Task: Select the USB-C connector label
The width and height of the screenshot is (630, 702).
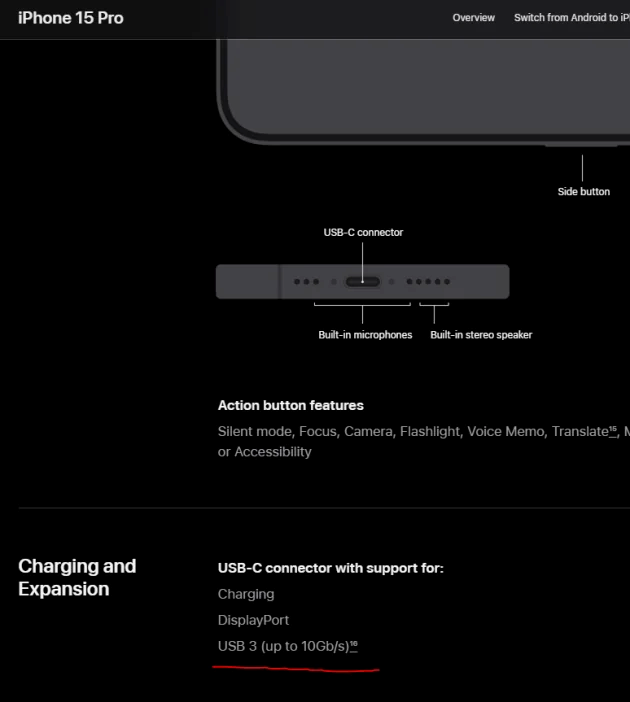Action: tap(363, 232)
